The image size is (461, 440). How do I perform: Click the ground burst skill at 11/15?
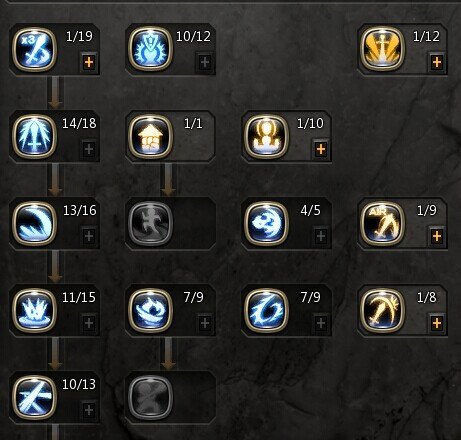click(x=34, y=311)
